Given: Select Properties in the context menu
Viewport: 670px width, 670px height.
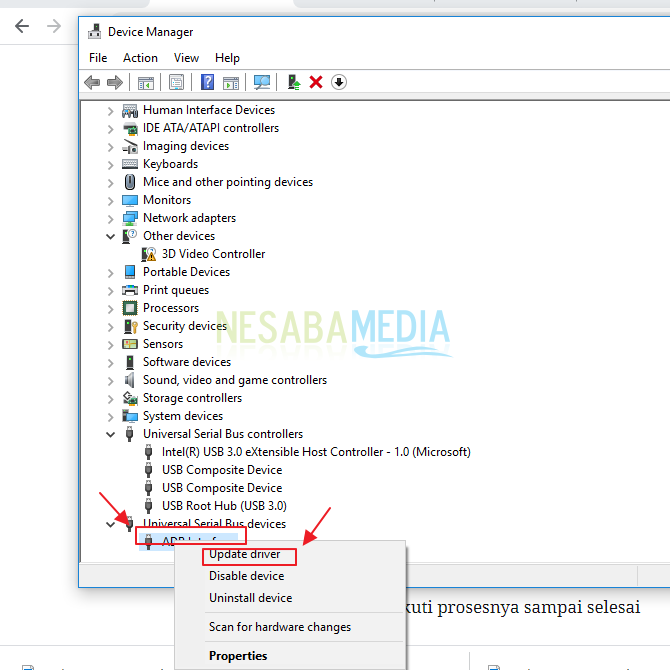Looking at the screenshot, I should click(238, 656).
